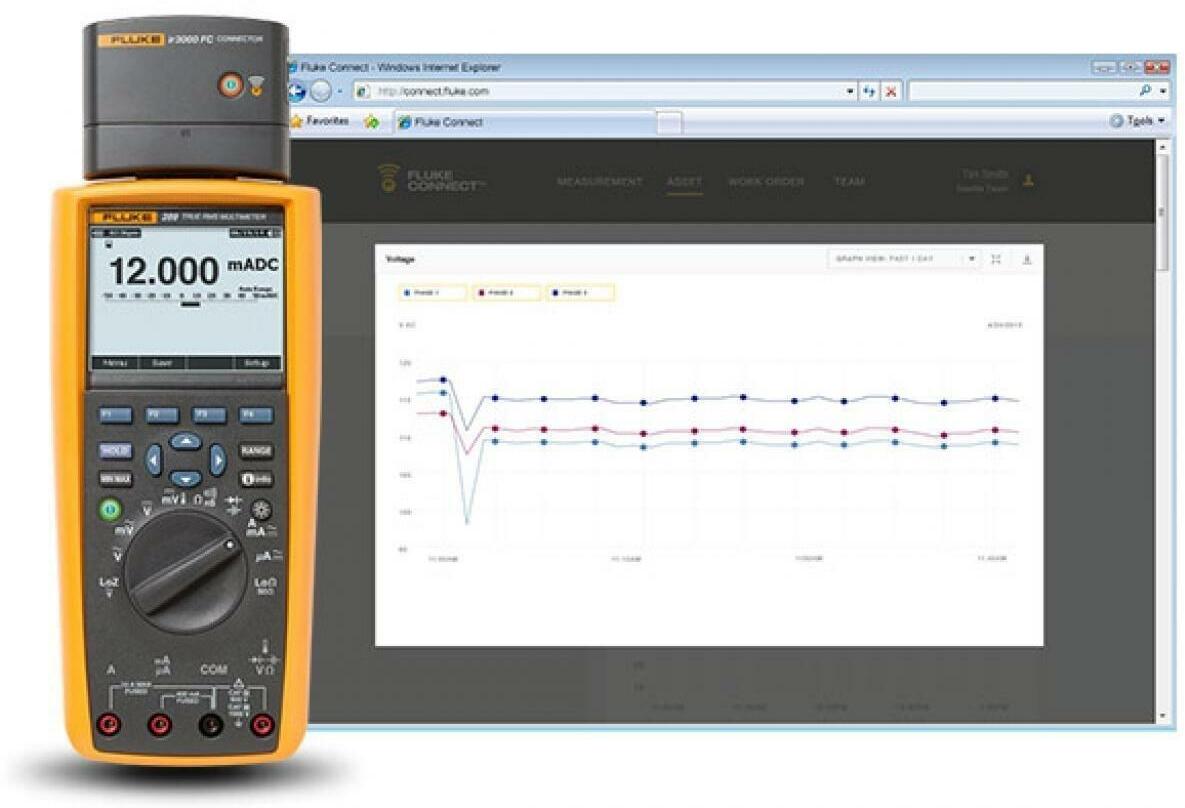This screenshot has width=1185, height=808.
Task: Open the TEAM navigation item
Action: 849,181
